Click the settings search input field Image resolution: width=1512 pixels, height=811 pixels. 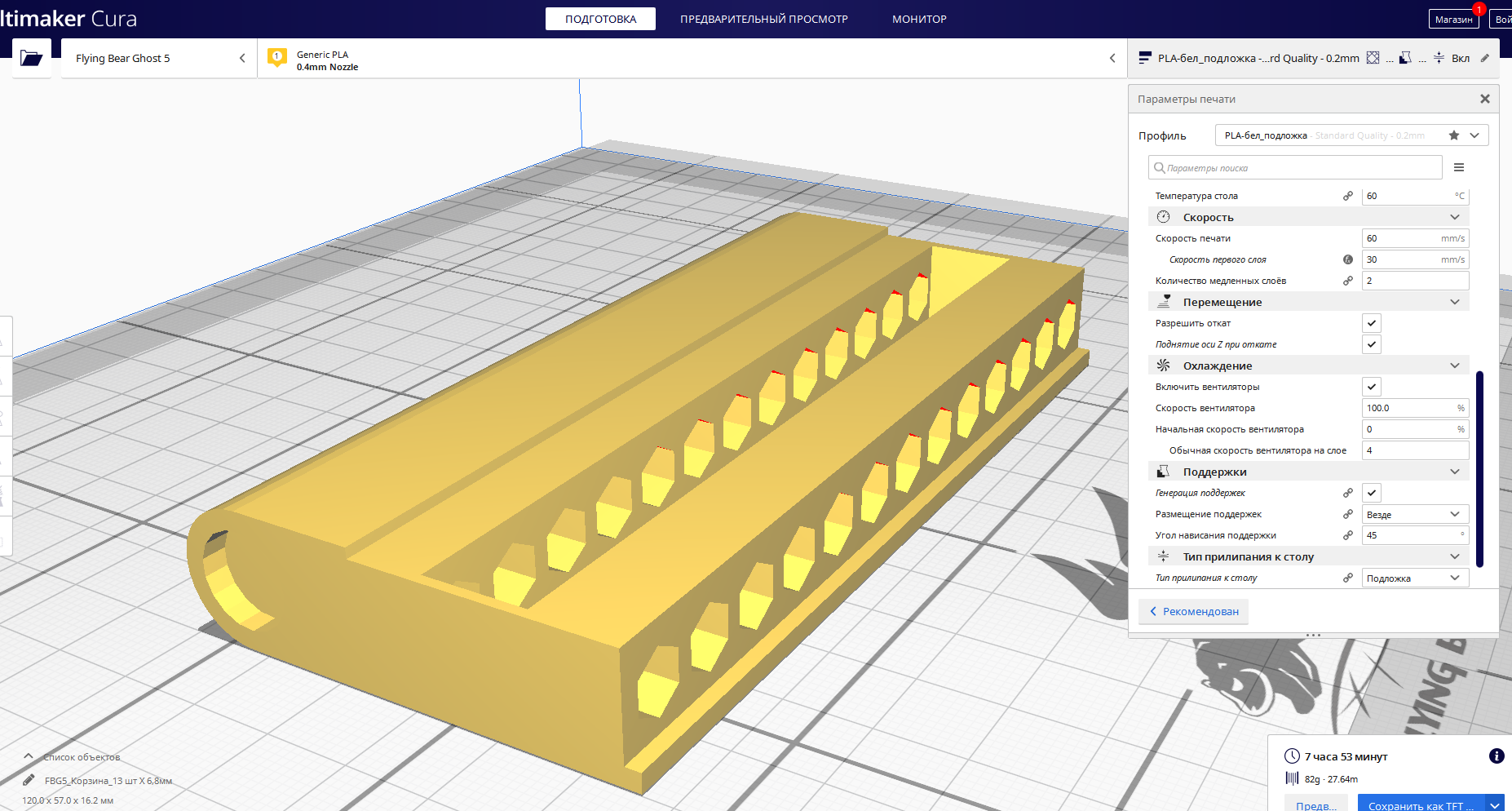click(x=1295, y=168)
